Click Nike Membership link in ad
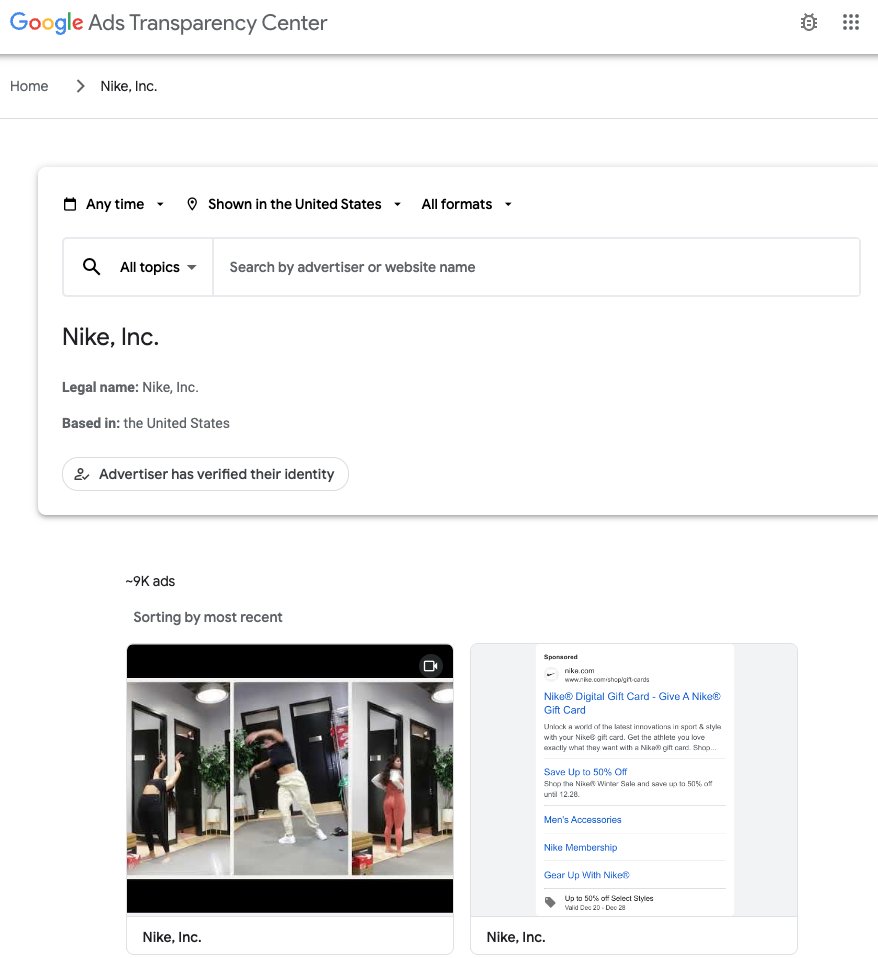Screen dimensions: 878x958 [580, 847]
